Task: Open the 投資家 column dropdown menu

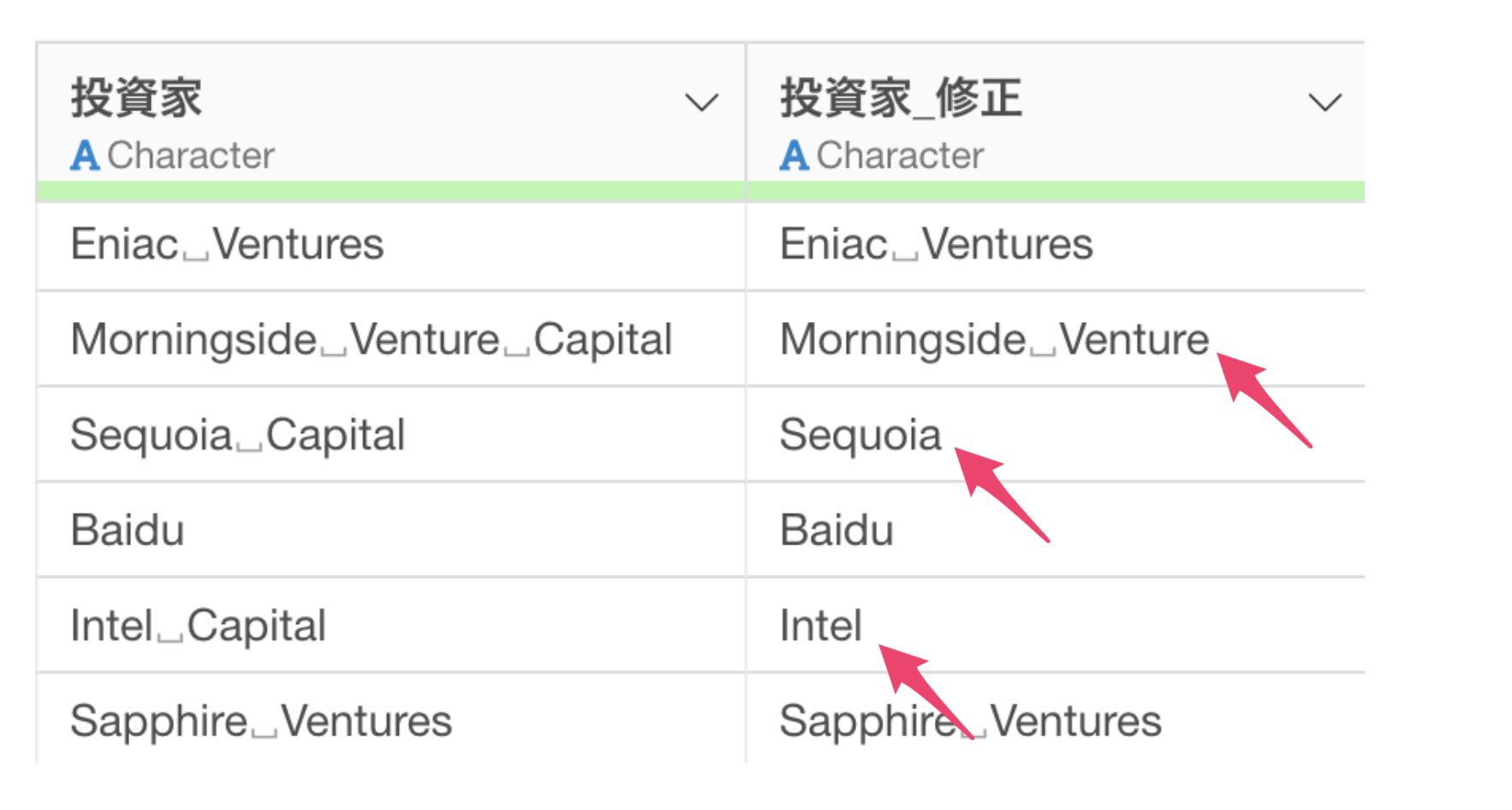Action: 701,103
